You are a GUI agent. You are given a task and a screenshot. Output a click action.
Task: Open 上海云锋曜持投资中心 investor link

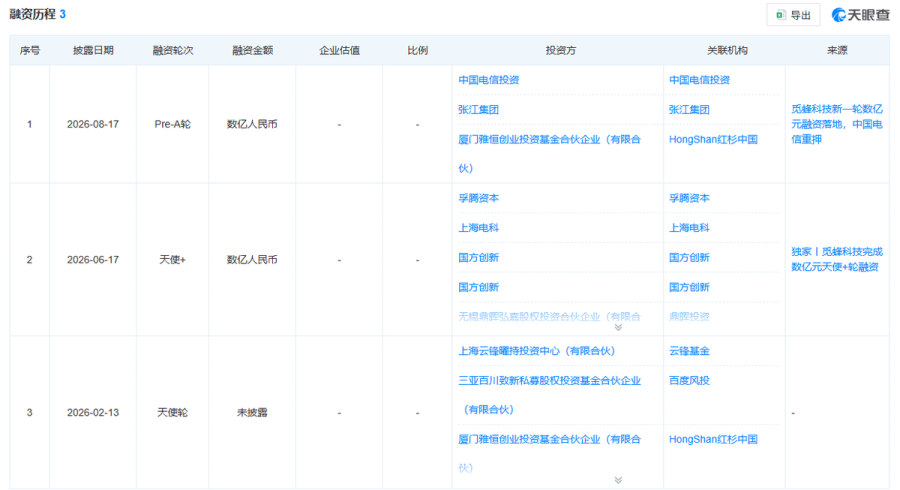coord(537,351)
